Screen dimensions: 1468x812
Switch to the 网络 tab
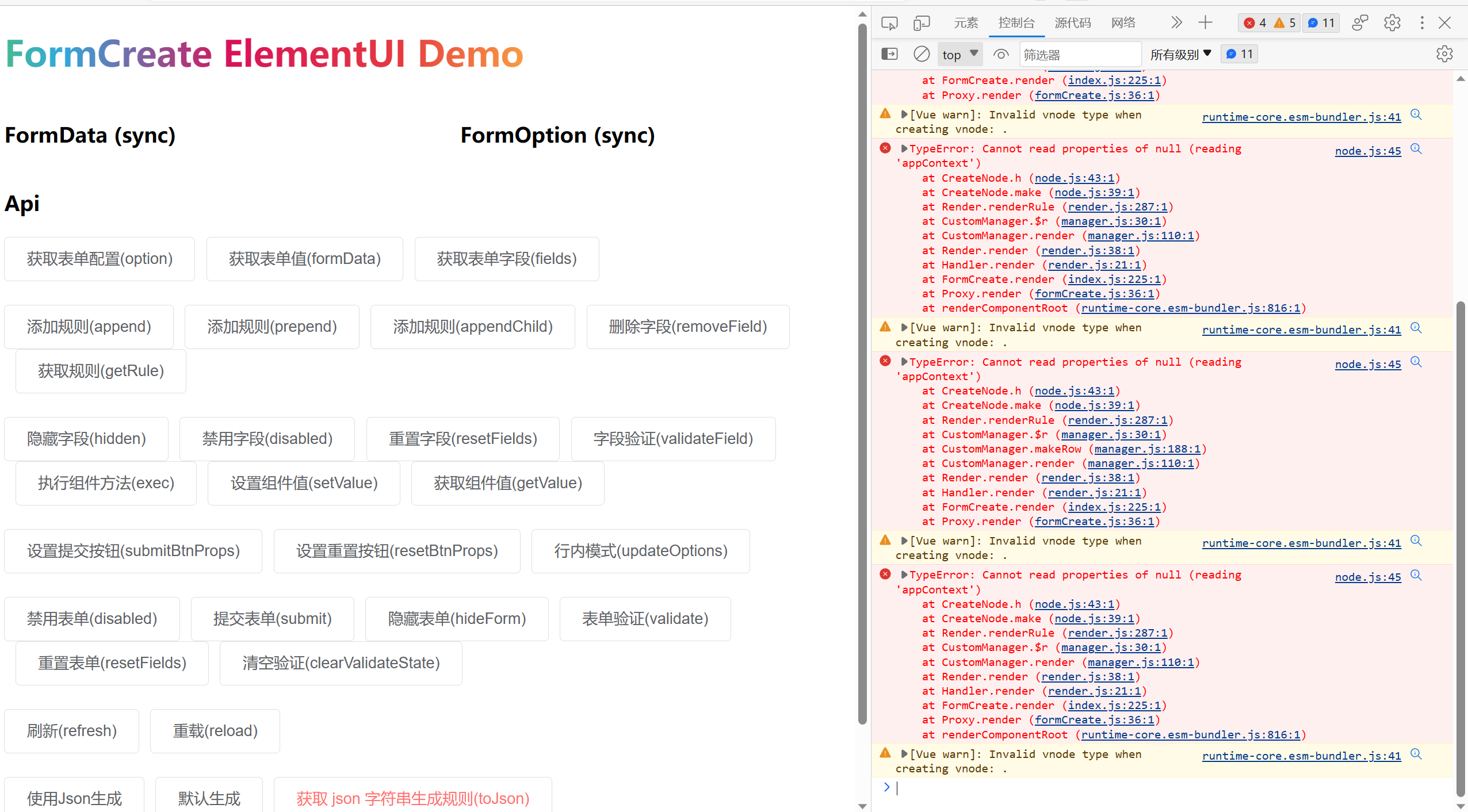[1123, 22]
